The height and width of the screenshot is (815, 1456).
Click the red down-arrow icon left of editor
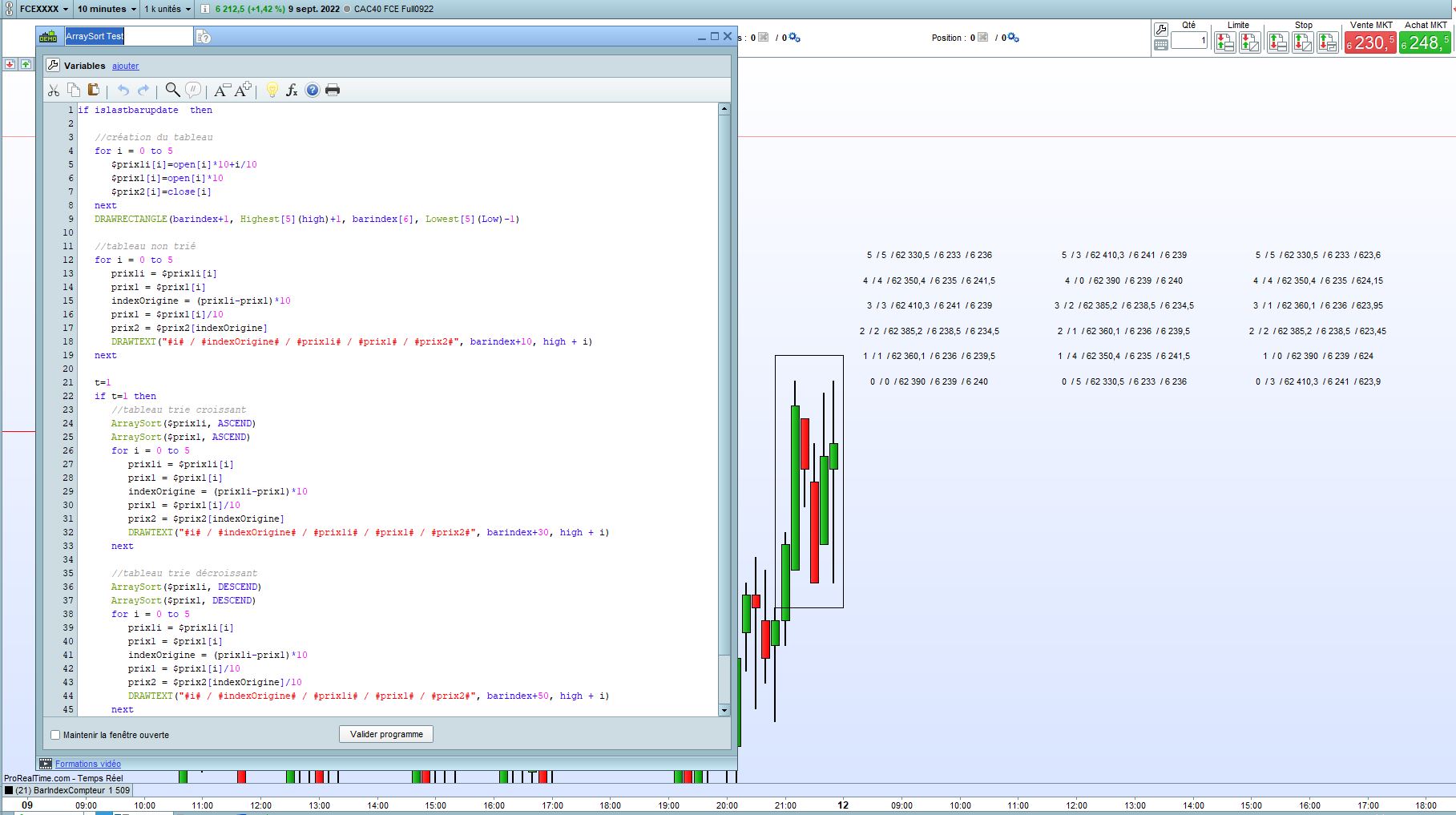[10, 64]
